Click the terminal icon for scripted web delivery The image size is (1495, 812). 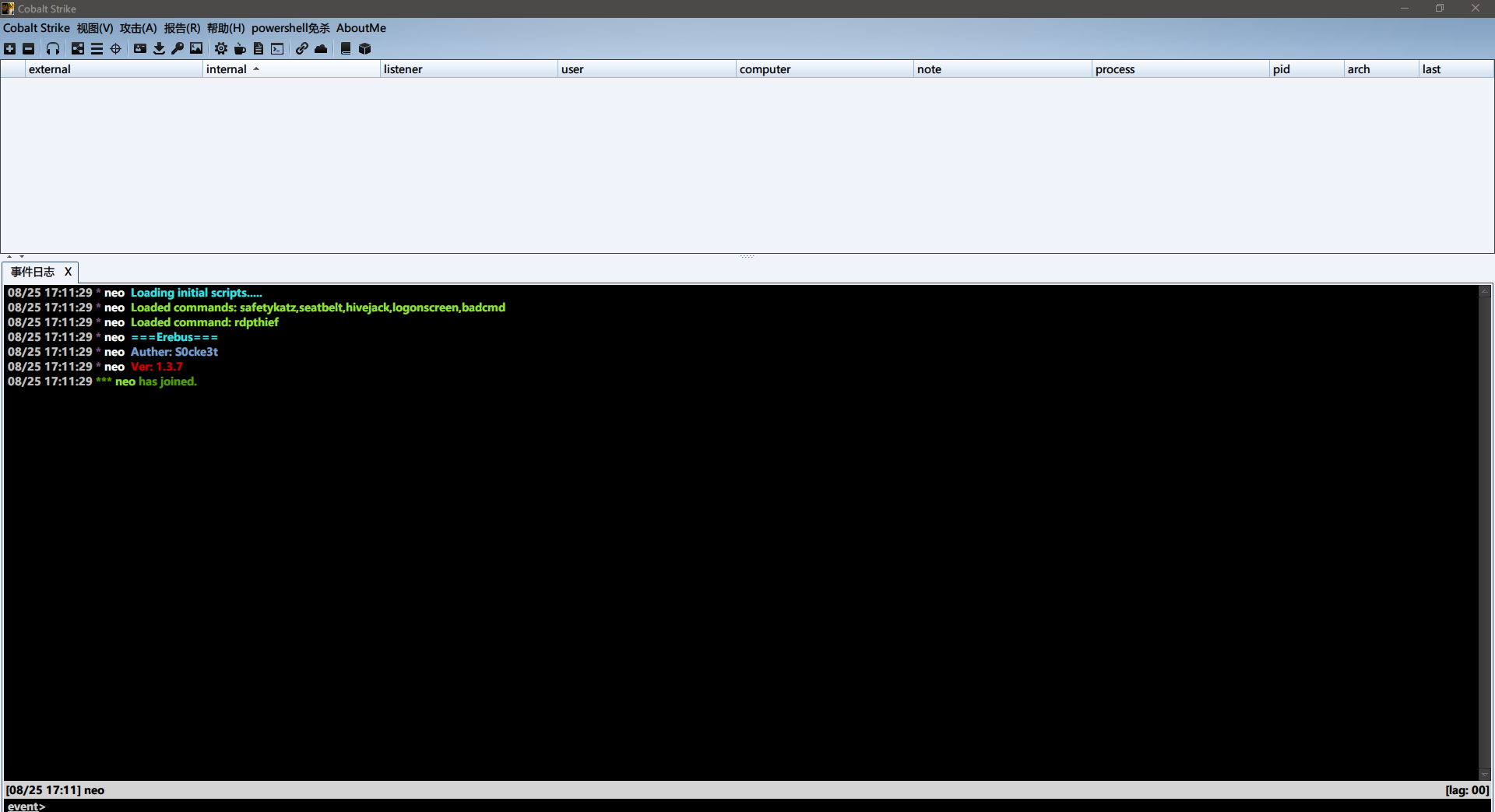click(277, 48)
